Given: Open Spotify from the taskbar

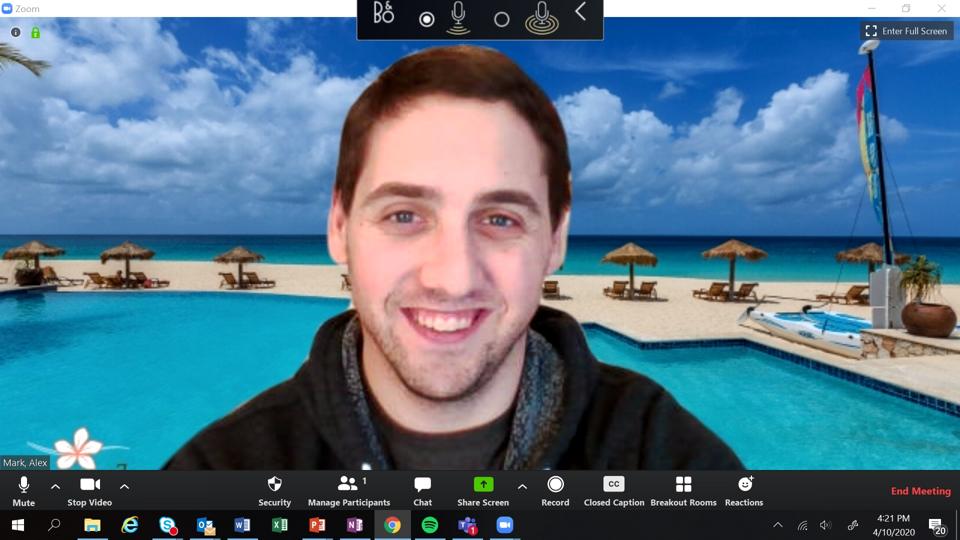Looking at the screenshot, I should (x=430, y=525).
